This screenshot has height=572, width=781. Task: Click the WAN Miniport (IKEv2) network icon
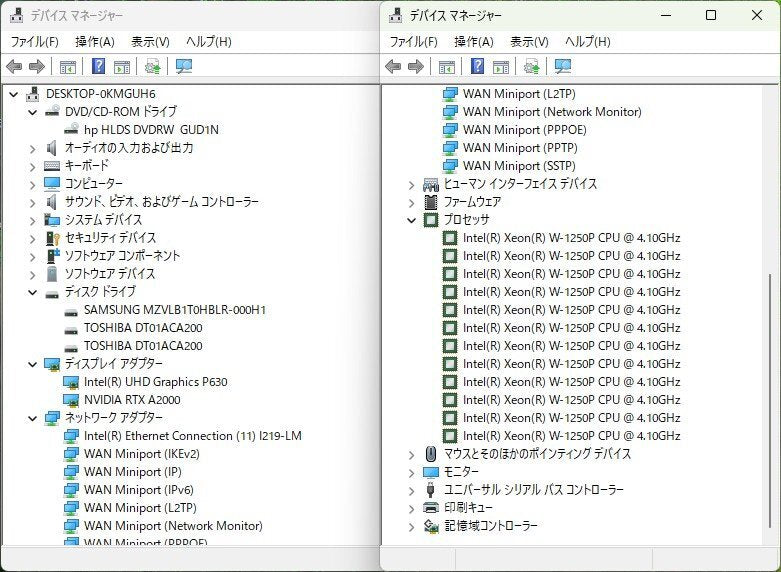point(71,454)
